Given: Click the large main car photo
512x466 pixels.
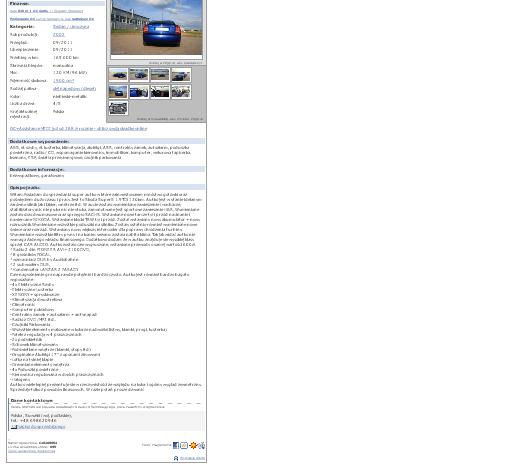Looking at the screenshot, I should (x=156, y=27).
